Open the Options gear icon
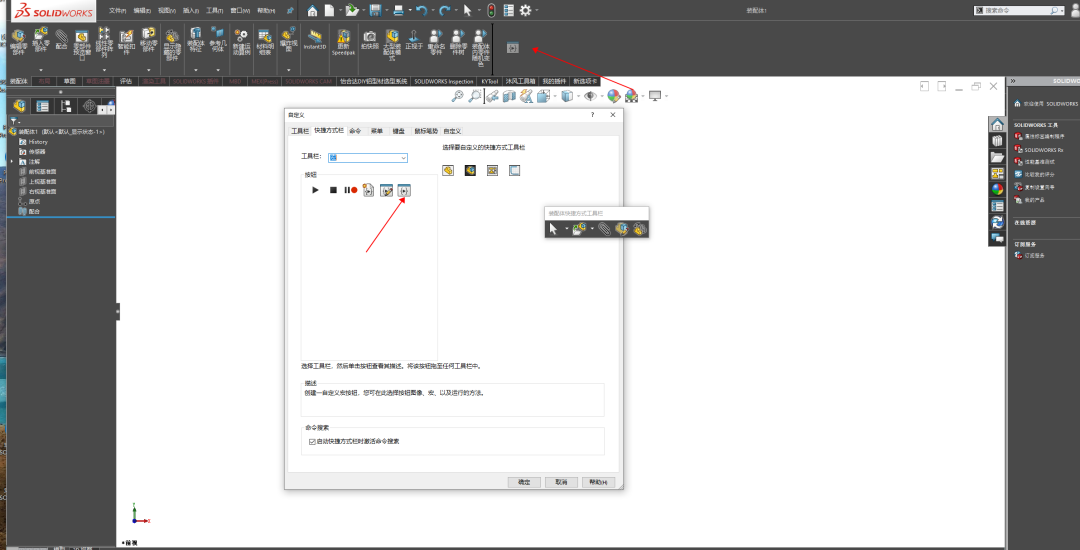1080x550 pixels. pyautogui.click(x=525, y=10)
